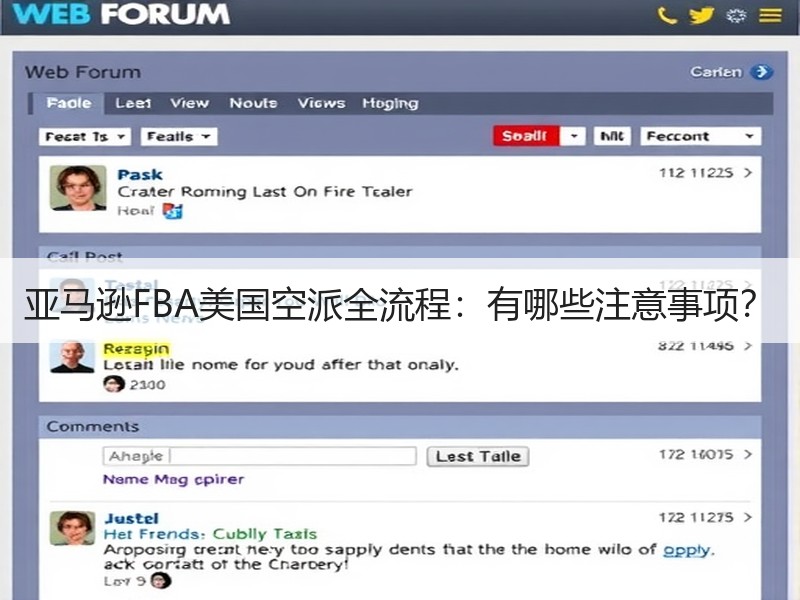Click the Ahaple comment input field
800x600 pixels.
pyautogui.click(x=260, y=456)
